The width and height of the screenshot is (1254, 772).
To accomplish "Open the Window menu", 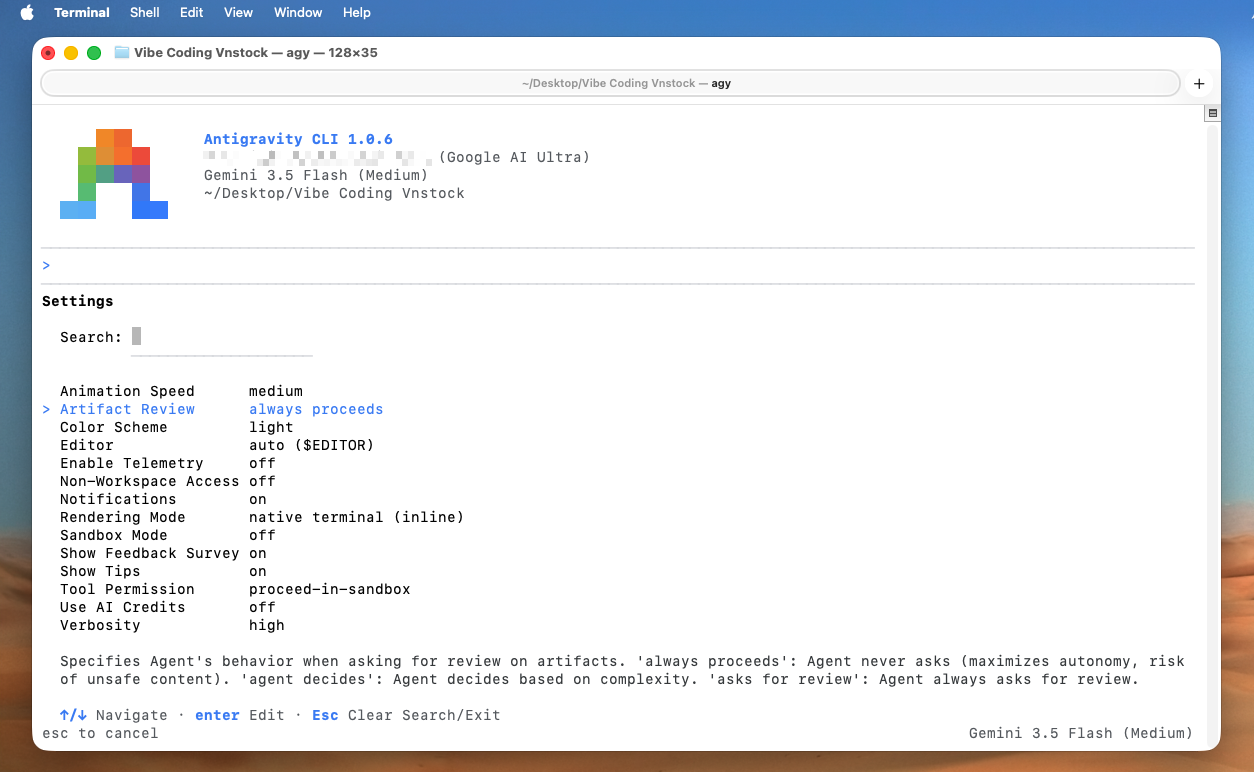I will click(x=298, y=12).
